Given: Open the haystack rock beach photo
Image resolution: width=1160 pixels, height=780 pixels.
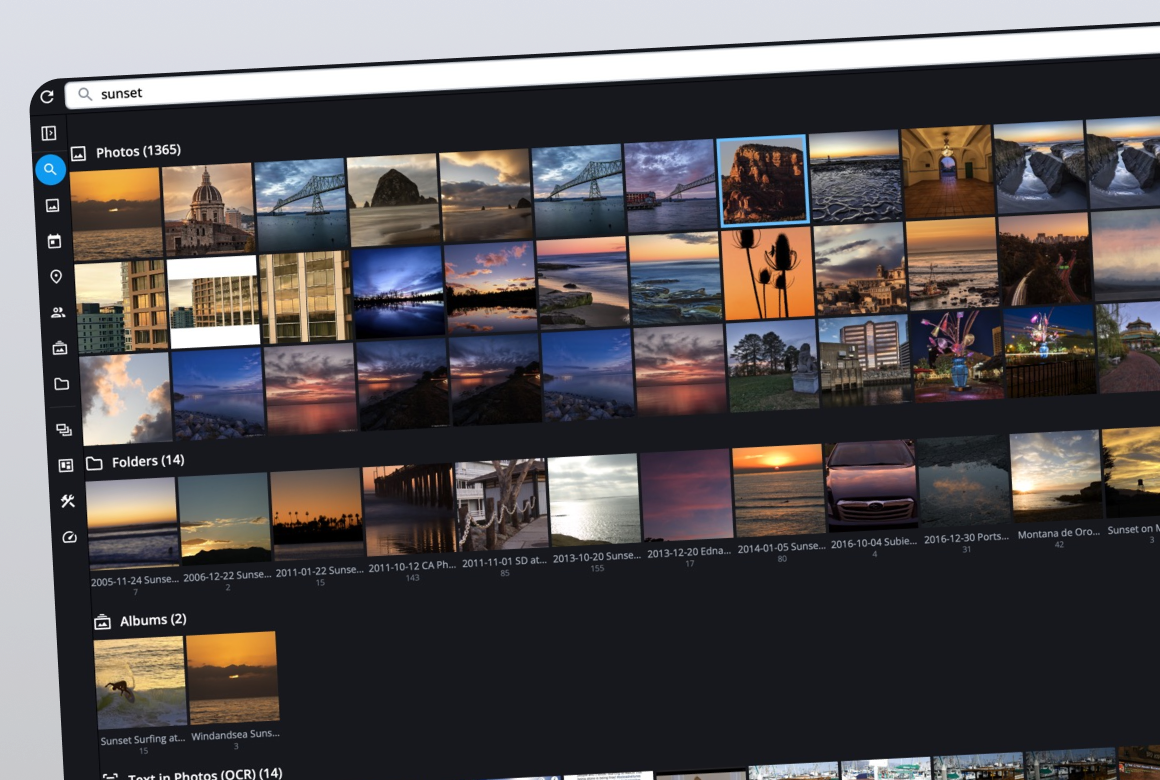Looking at the screenshot, I should click(x=393, y=200).
